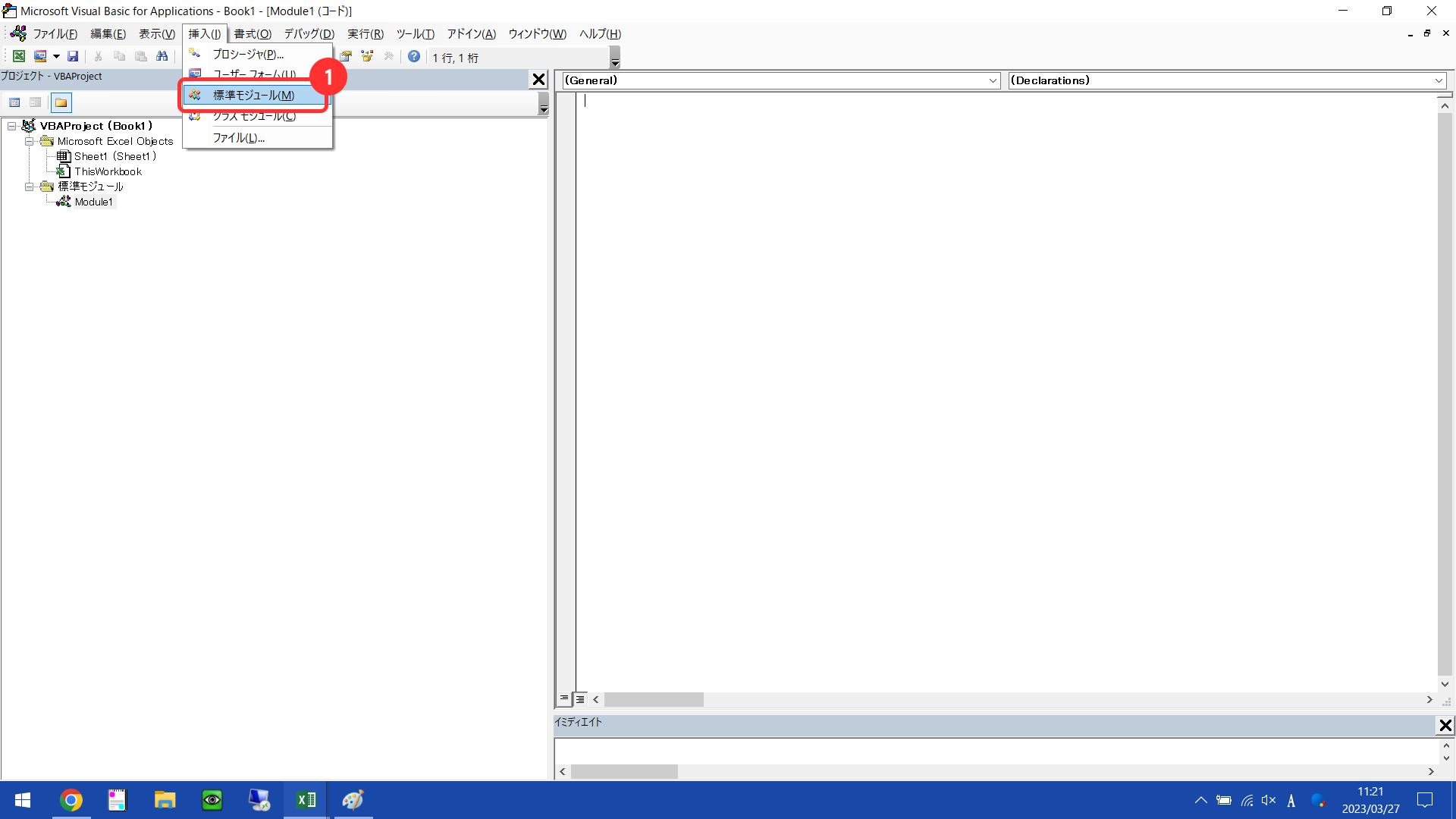Image resolution: width=1456 pixels, height=819 pixels.
Task: Open the デバッグ(D) menu
Action: [x=309, y=34]
